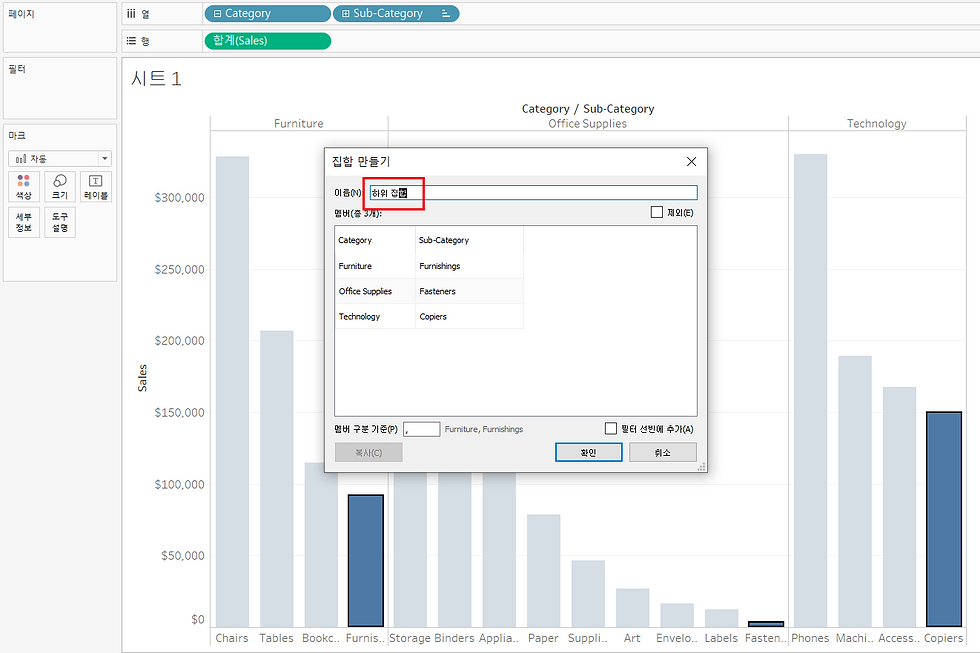The width and height of the screenshot is (980, 653).
Task: Click the Art bar in the chart
Action: click(x=632, y=607)
